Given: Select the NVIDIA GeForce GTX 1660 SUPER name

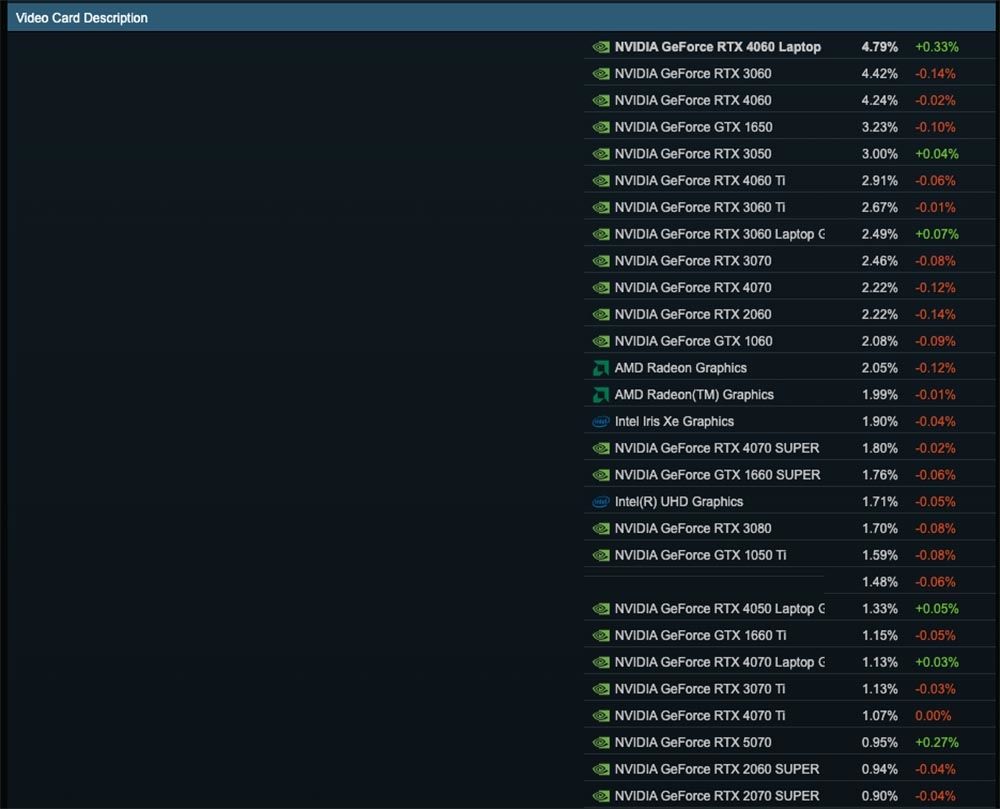Looking at the screenshot, I should pyautogui.click(x=717, y=475).
